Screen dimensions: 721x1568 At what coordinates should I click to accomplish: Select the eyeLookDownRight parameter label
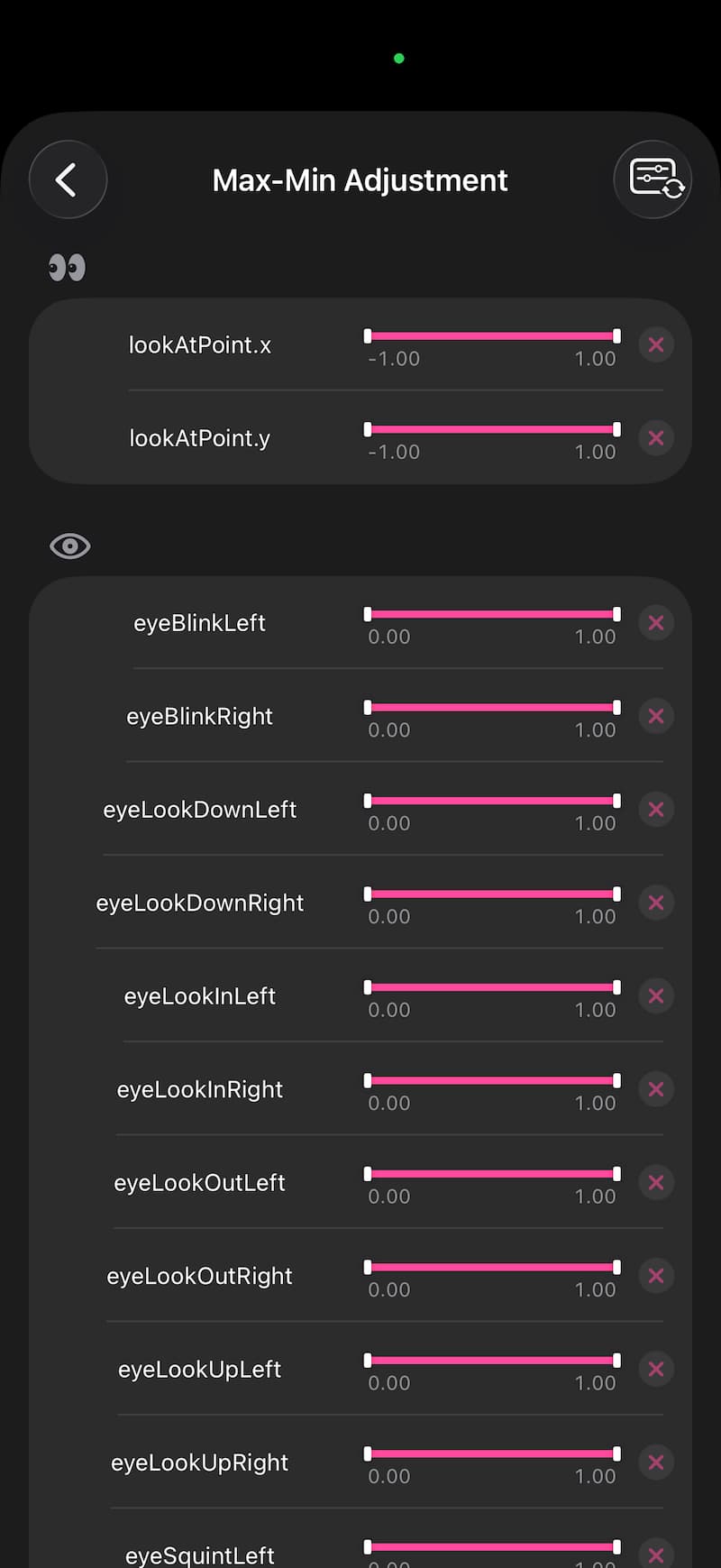click(x=200, y=903)
